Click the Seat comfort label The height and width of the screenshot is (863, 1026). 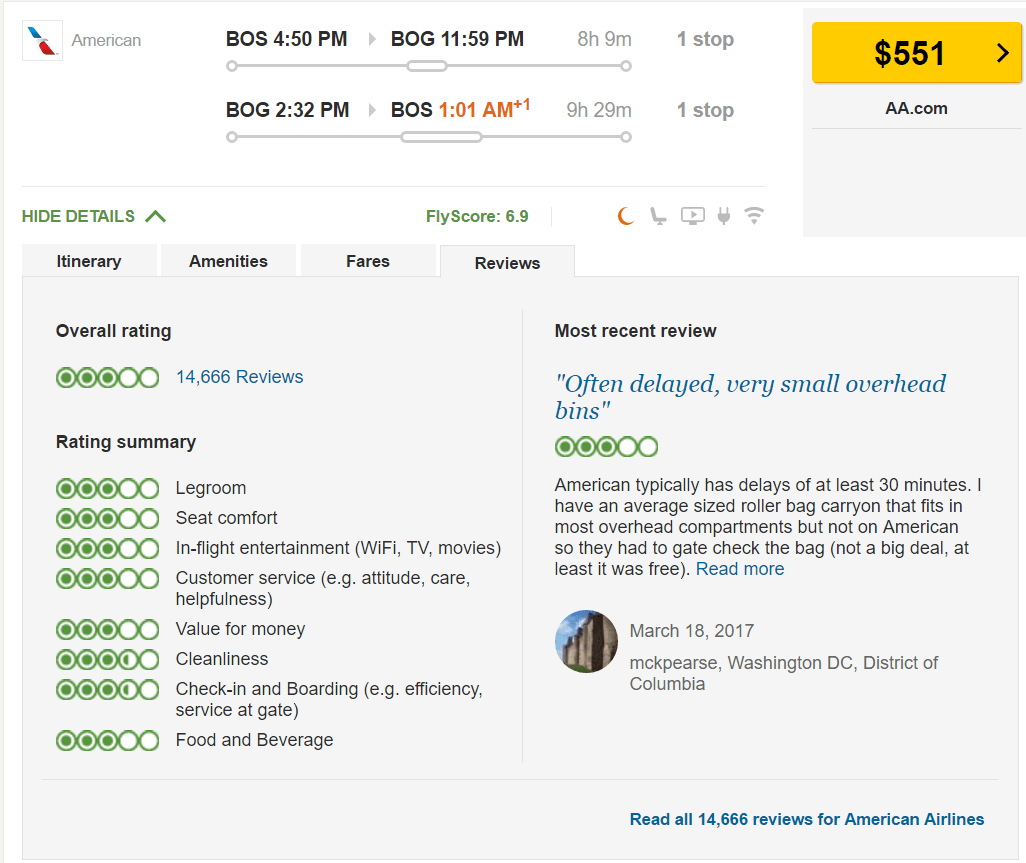(x=226, y=518)
